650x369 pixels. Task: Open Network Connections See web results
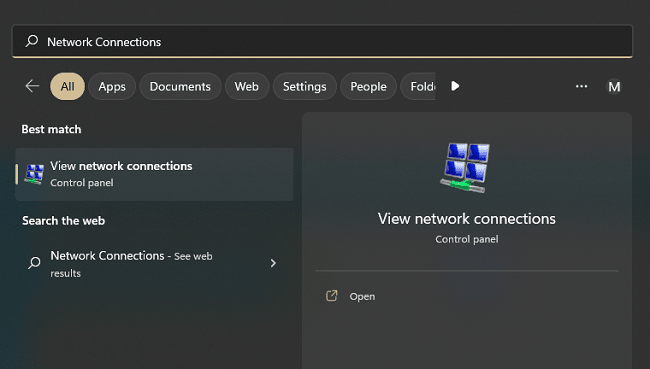pyautogui.click(x=154, y=264)
